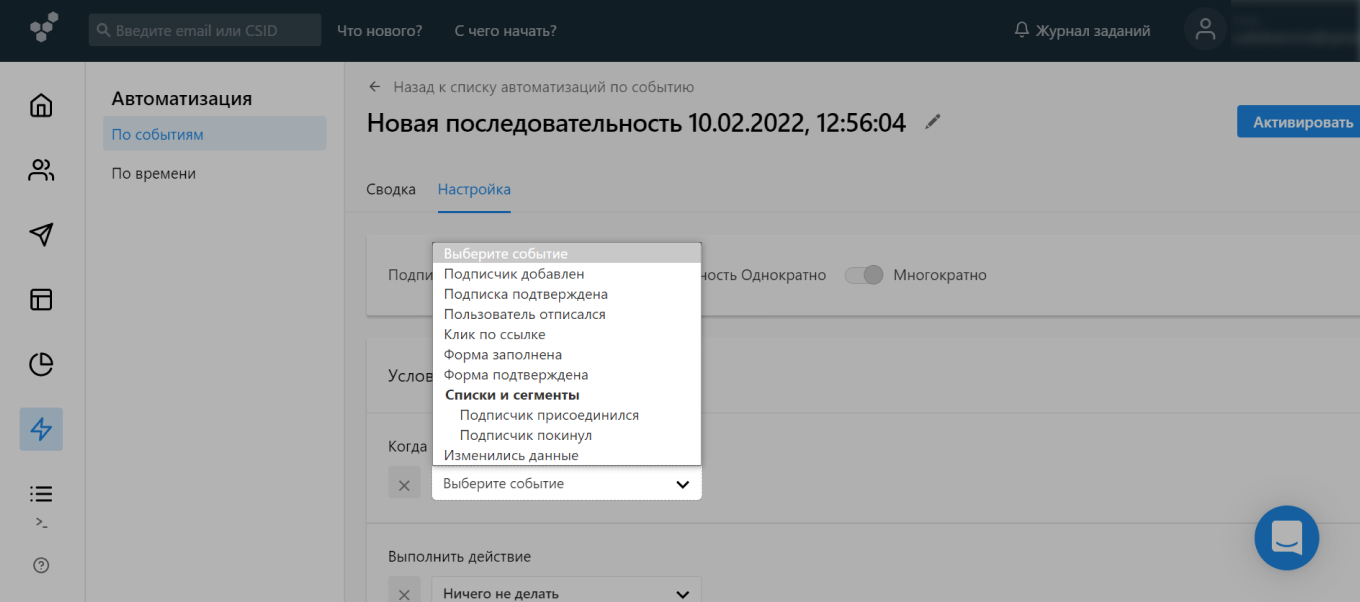Select Подписчик добавлен from the event list
Screen dimensions: 1360x602
pos(512,273)
